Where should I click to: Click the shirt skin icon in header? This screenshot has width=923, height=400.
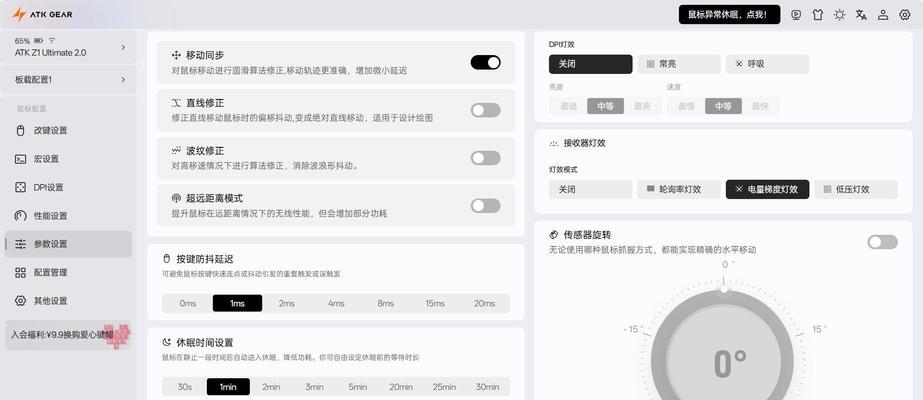click(818, 15)
